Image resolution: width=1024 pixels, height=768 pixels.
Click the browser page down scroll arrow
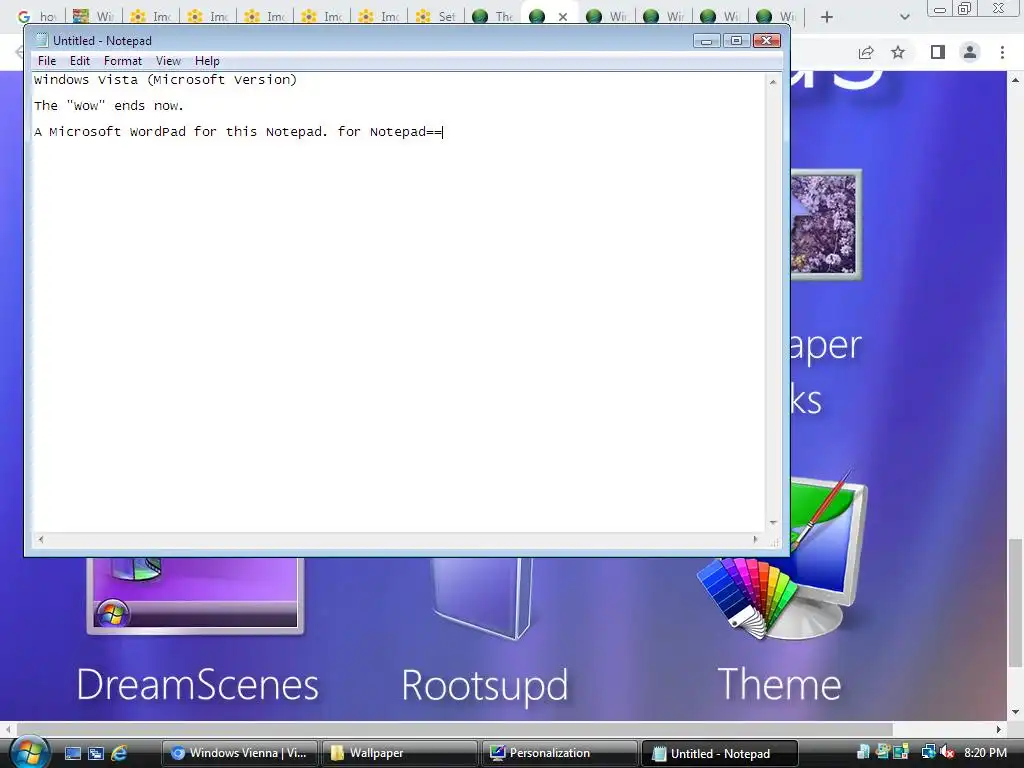coord(1016,712)
